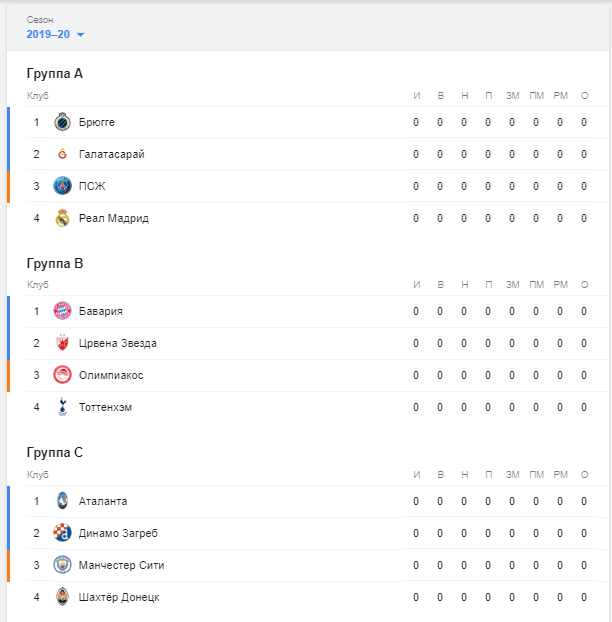Open the Манчестер Сити team link
This screenshot has width=612, height=622.
click(121, 565)
